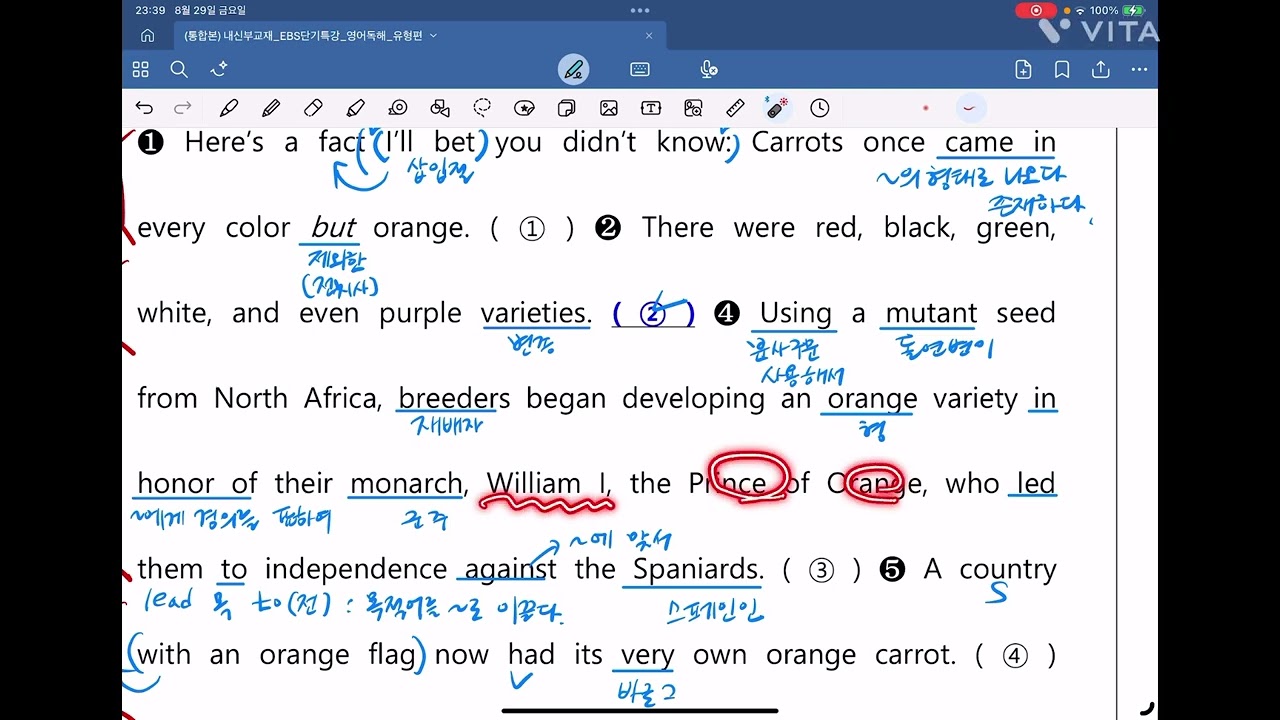Screen dimensions: 1280x720
Task: Click the word "monarch" in the passage
Action: [x=407, y=484]
